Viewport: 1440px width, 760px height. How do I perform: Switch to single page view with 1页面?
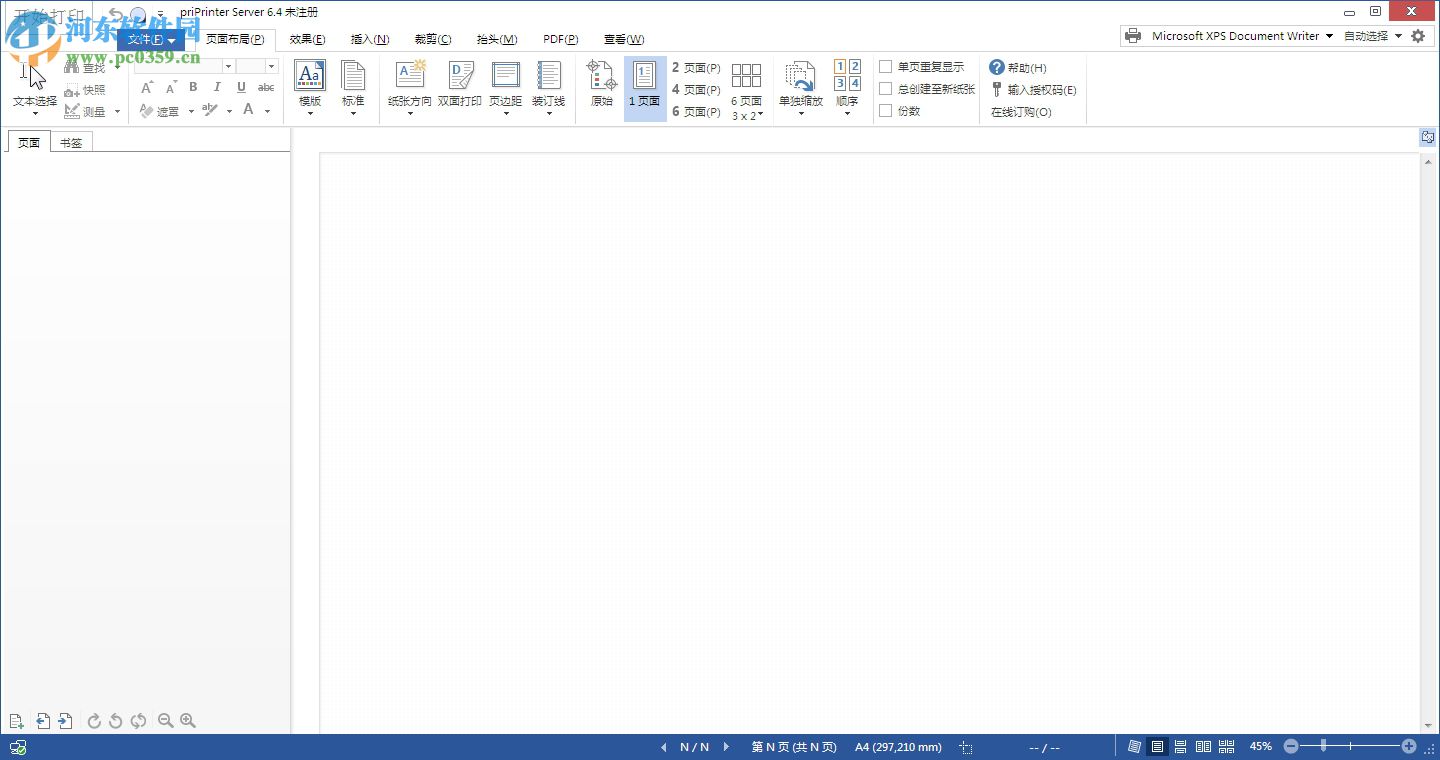[x=644, y=85]
